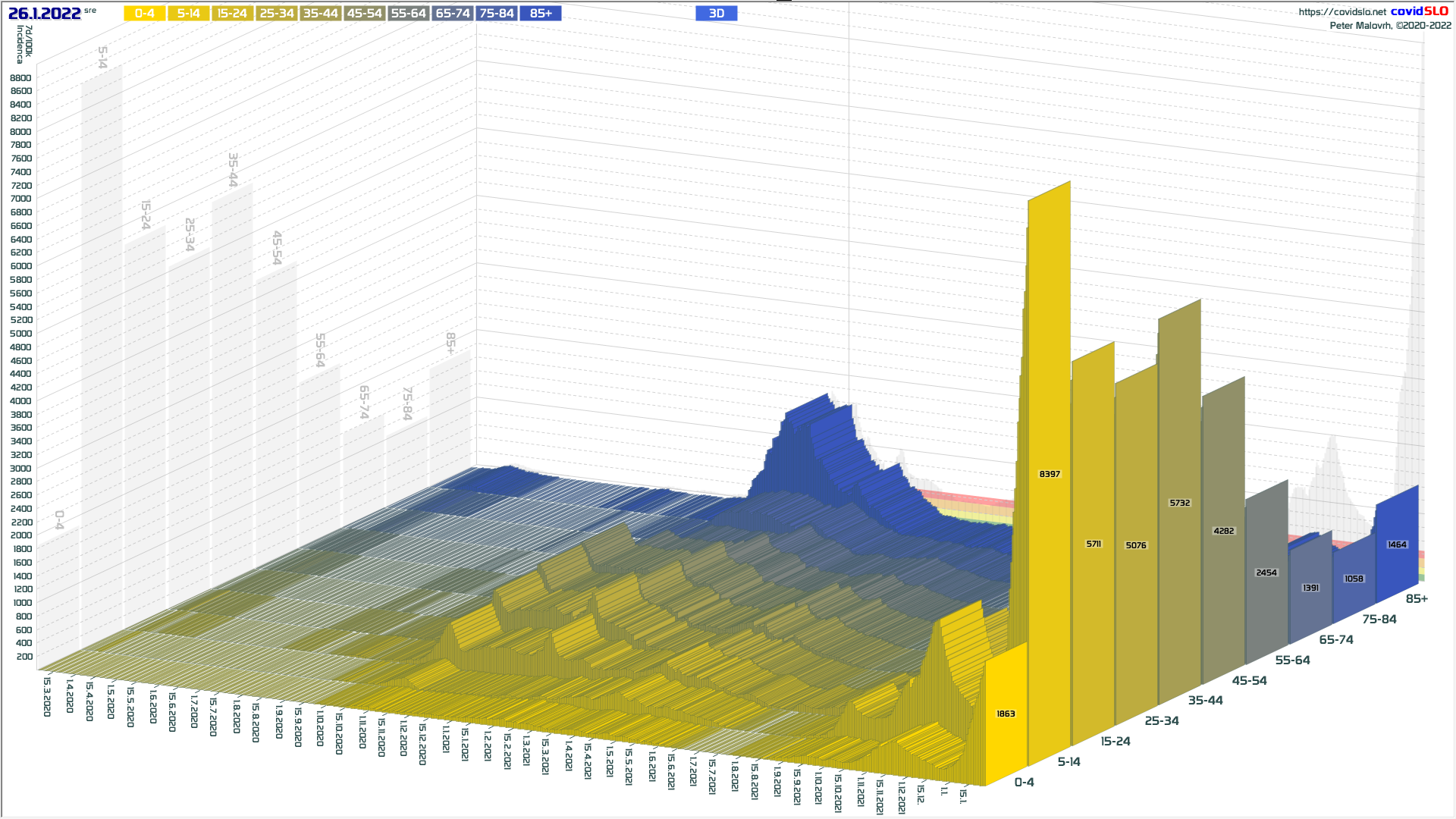This screenshot has width=1456, height=819.
Task: Toggle the 65-74 age group legend button
Action: tap(453, 14)
